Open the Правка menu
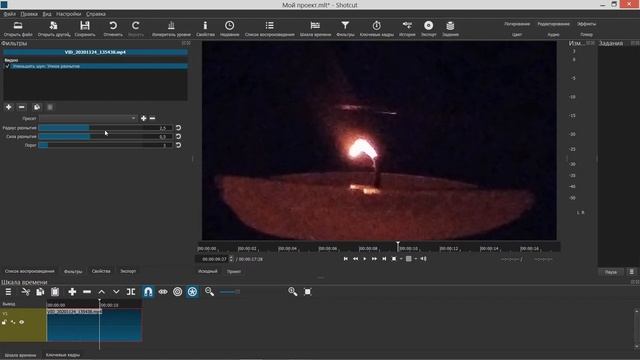The image size is (640, 360). click(29, 14)
